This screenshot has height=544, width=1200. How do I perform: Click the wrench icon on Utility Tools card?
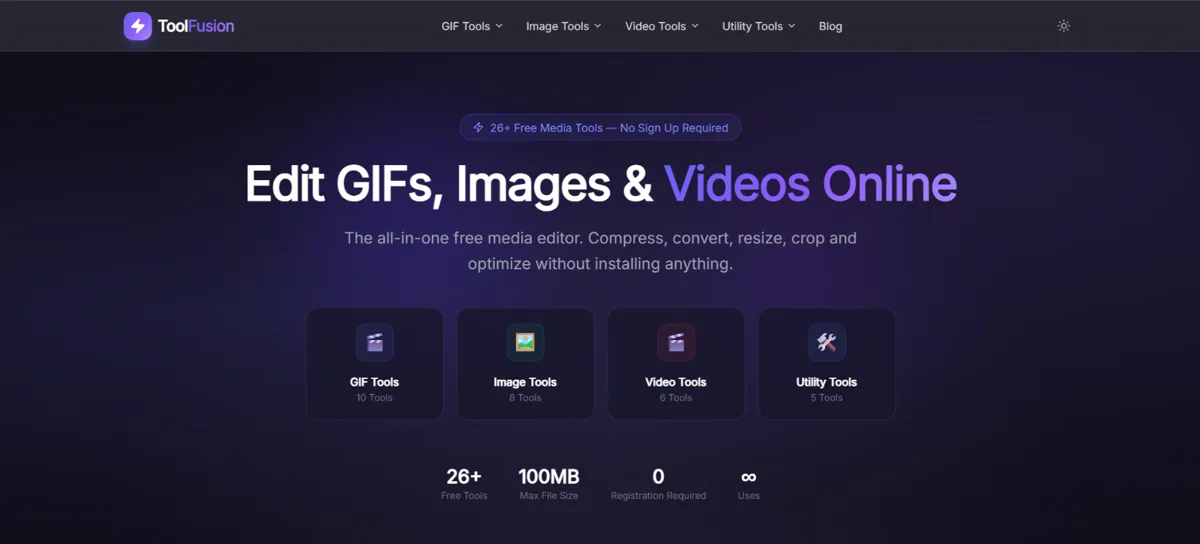point(826,342)
